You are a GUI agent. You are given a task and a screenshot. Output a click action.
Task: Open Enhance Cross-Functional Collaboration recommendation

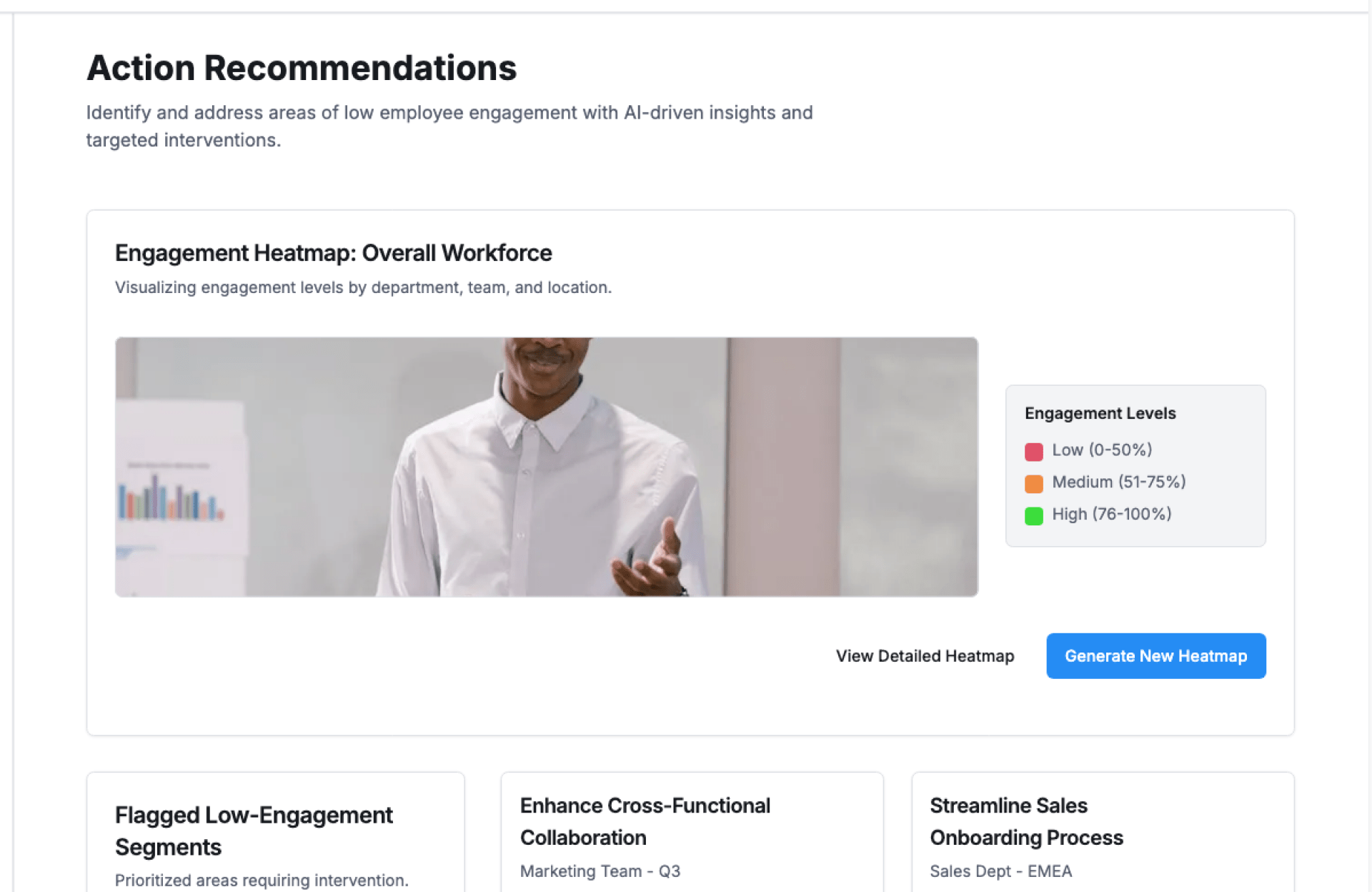pos(645,821)
